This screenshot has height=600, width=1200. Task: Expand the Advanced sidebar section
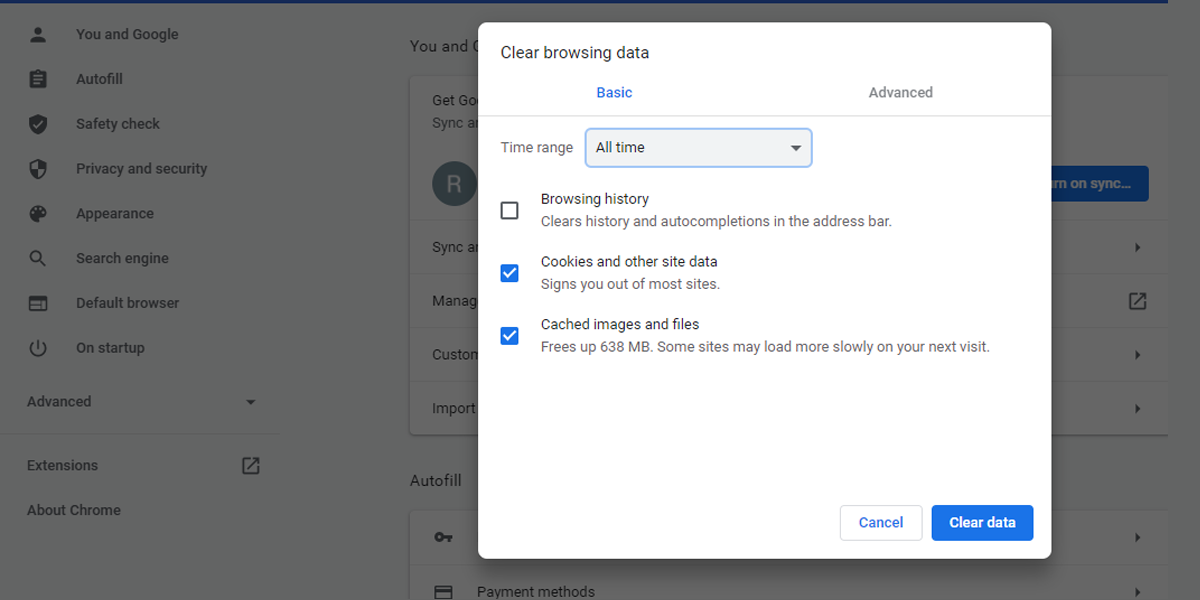click(250, 402)
